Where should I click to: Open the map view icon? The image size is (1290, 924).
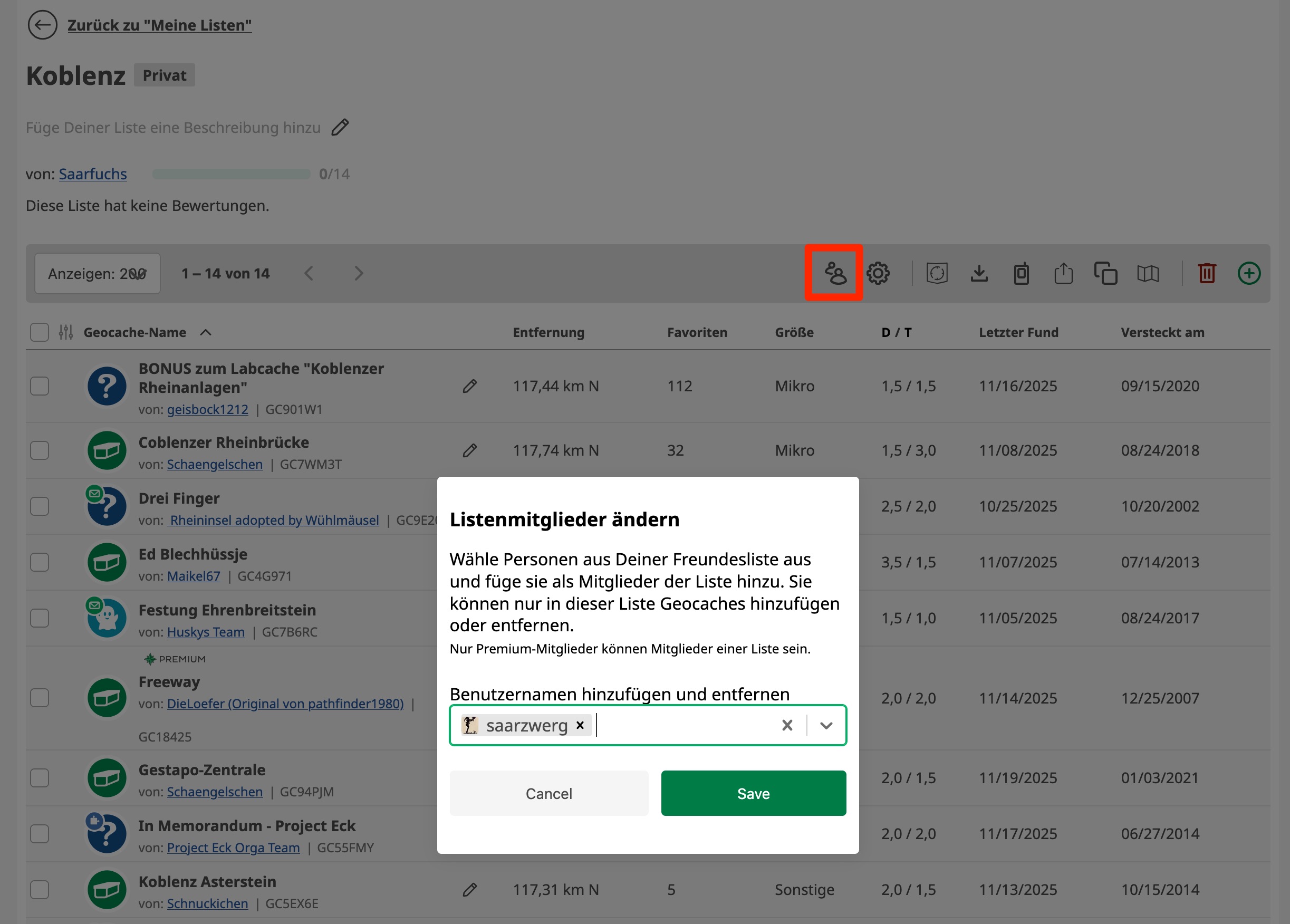click(x=1147, y=274)
